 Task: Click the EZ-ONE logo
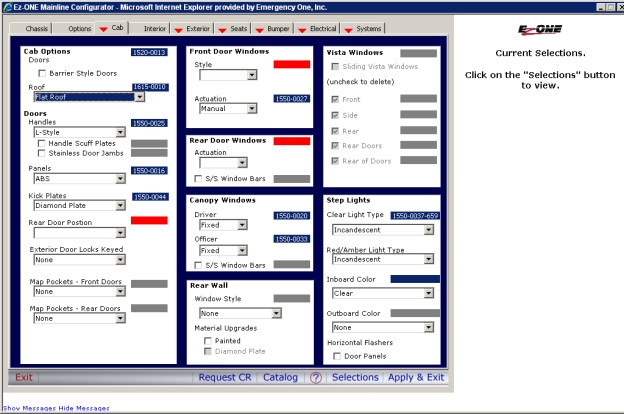540,29
